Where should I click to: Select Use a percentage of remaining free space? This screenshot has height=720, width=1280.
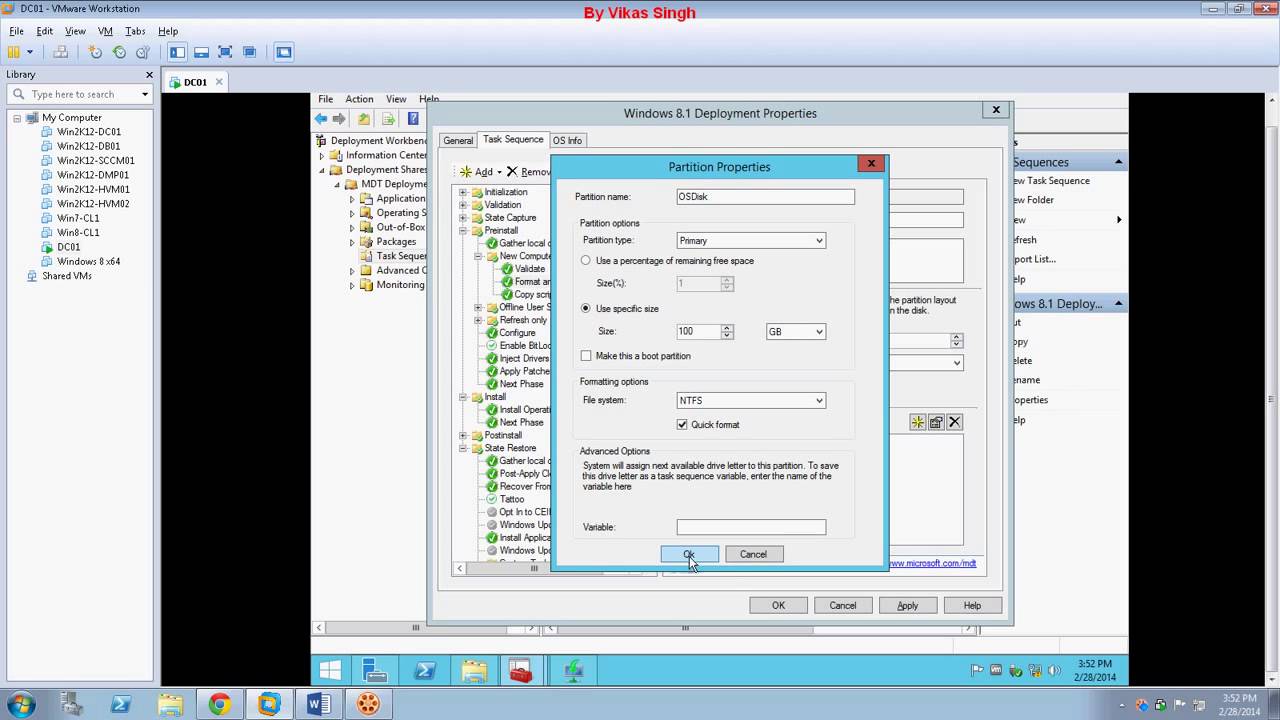coord(586,261)
